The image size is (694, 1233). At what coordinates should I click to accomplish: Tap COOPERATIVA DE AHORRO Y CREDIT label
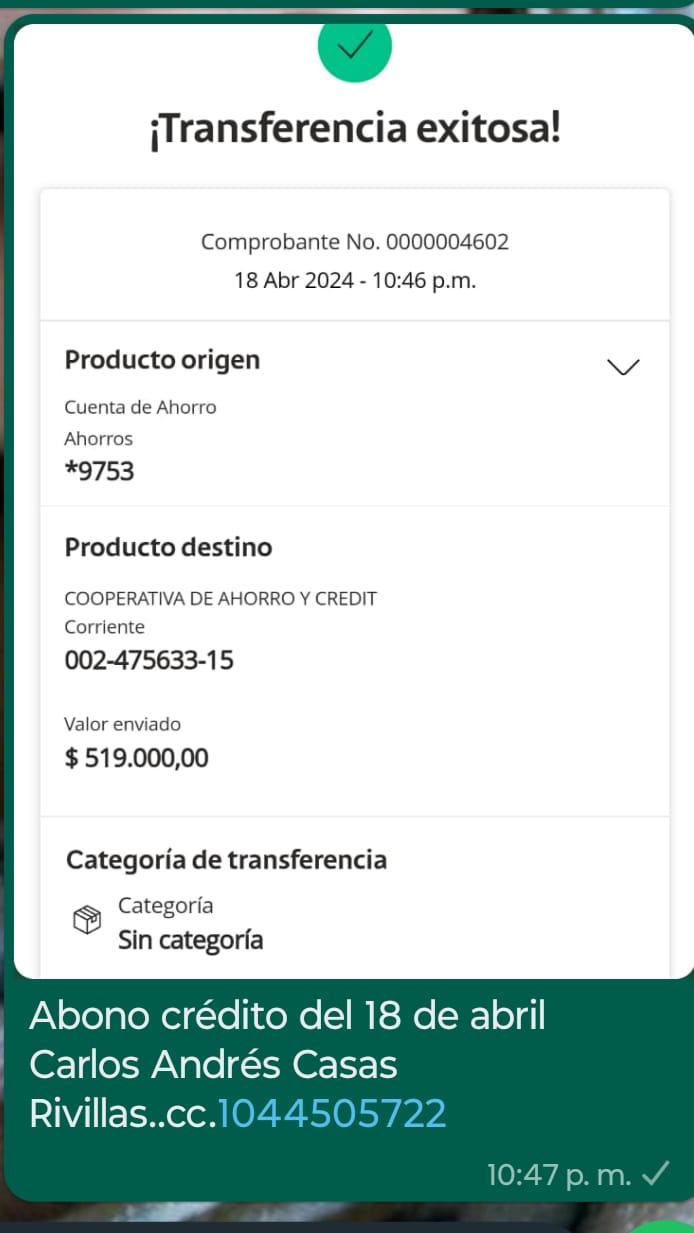pyautogui.click(x=220, y=598)
